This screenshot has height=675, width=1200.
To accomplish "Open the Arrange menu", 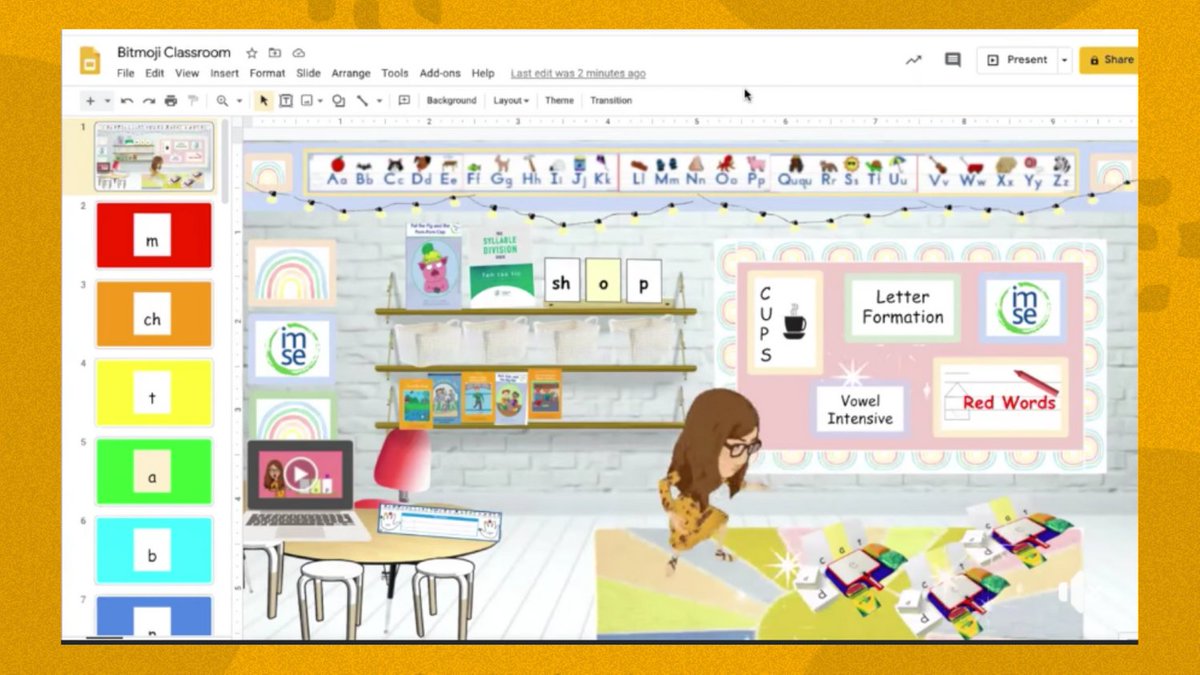I will (351, 74).
